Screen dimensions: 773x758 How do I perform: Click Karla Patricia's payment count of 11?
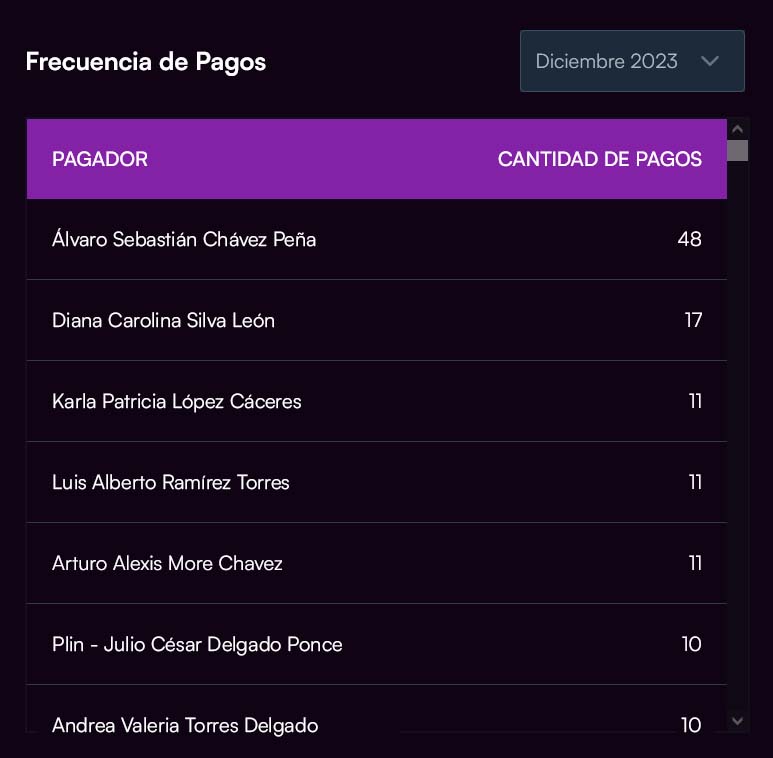click(695, 402)
